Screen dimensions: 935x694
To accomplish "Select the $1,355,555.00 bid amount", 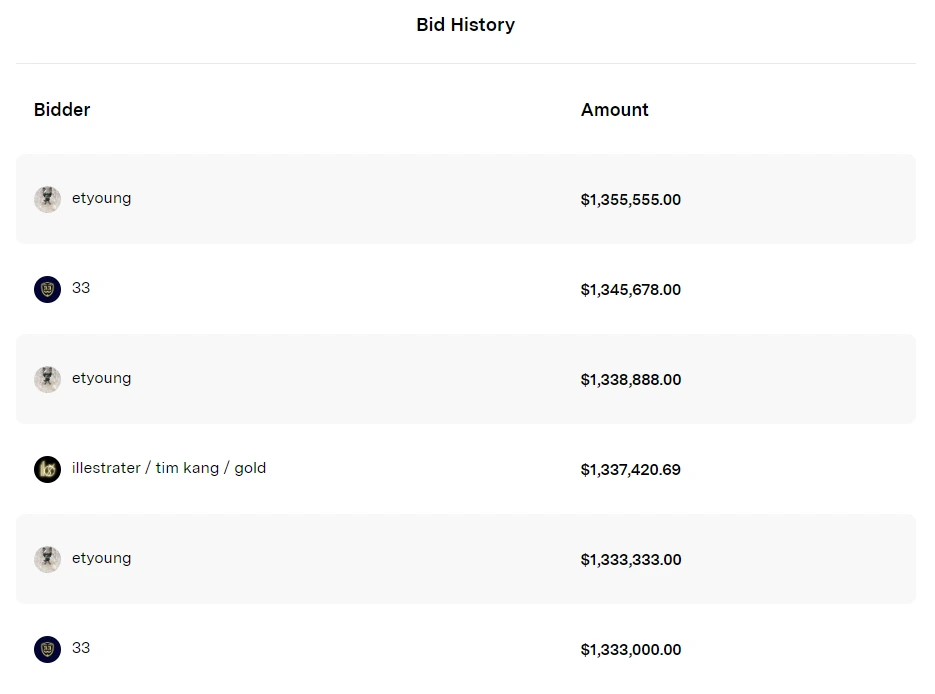I will click(630, 200).
